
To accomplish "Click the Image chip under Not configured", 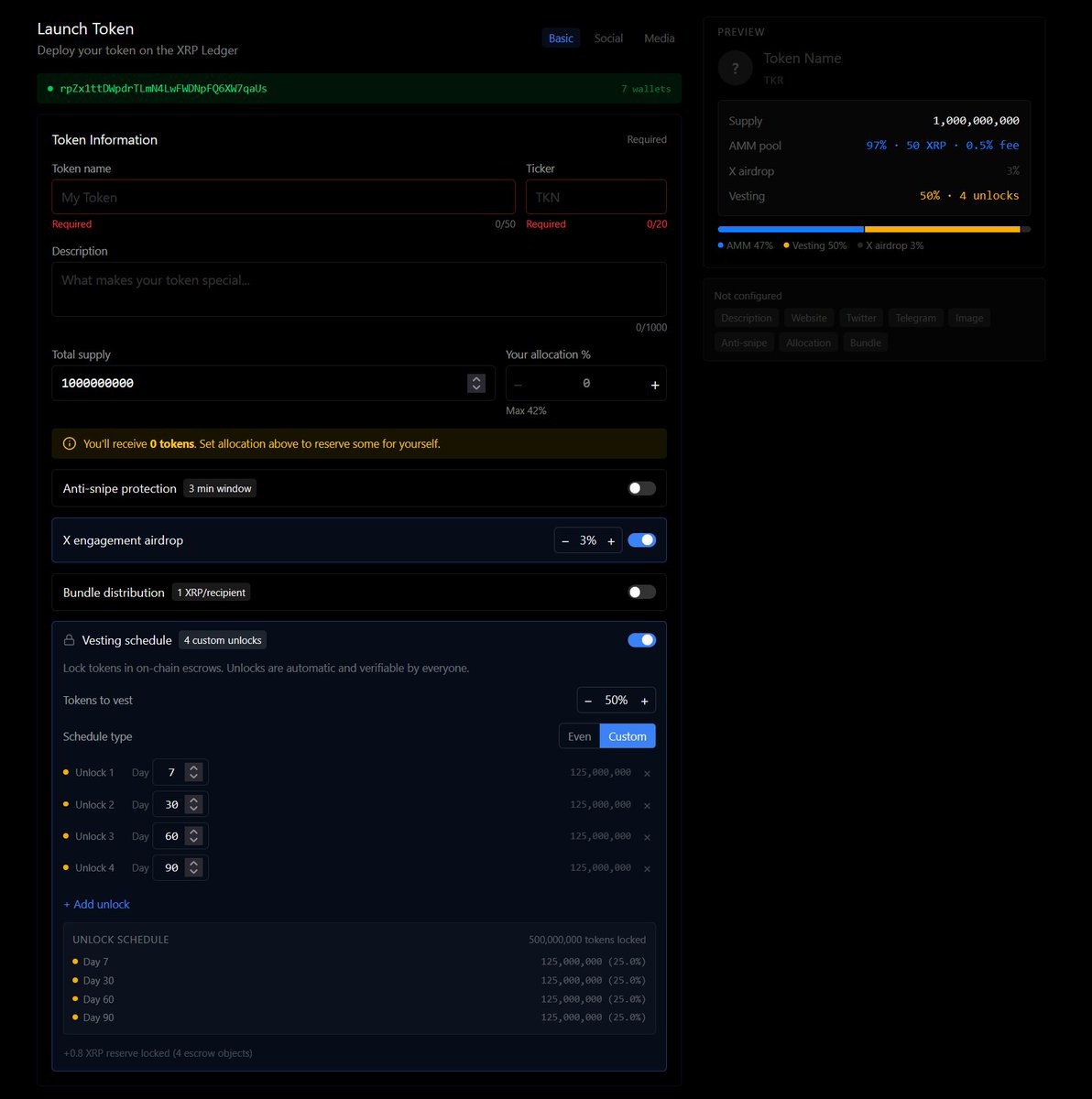I will [x=969, y=318].
